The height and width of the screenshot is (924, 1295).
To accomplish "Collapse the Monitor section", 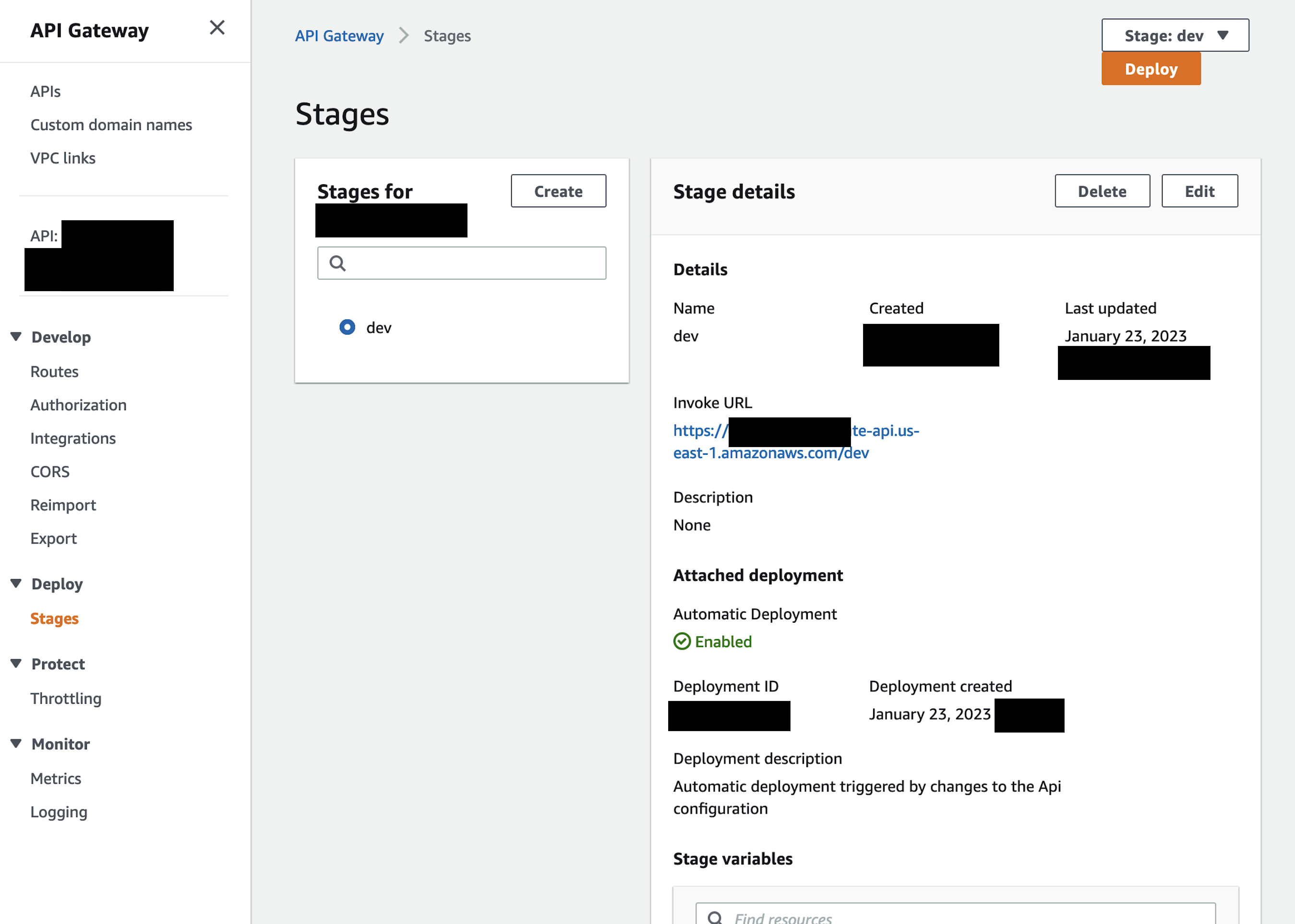I will 16,744.
